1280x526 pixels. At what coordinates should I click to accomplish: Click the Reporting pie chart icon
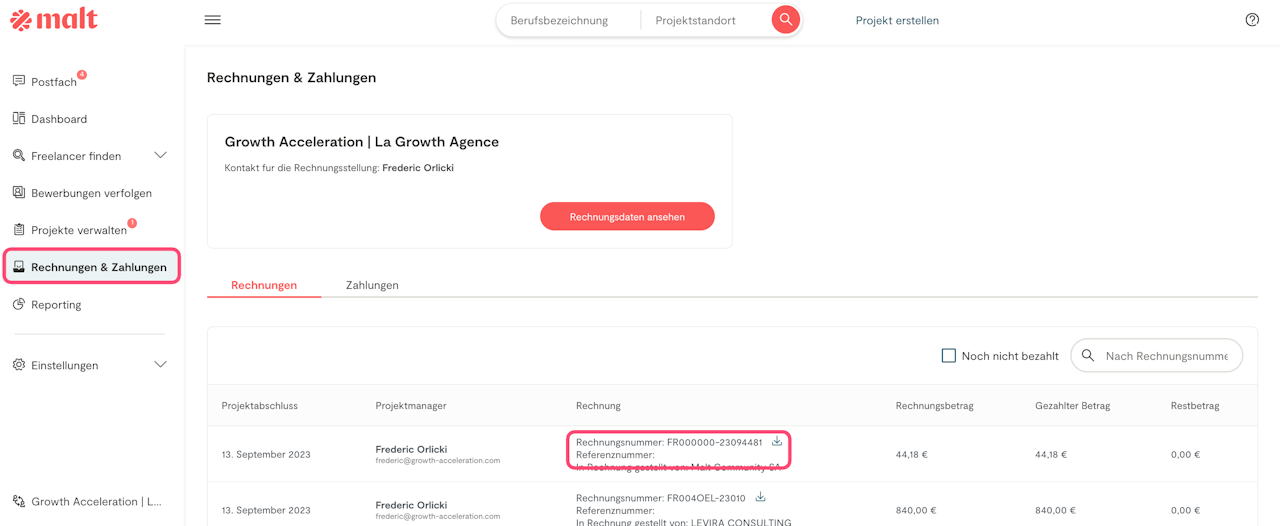[x=19, y=304]
